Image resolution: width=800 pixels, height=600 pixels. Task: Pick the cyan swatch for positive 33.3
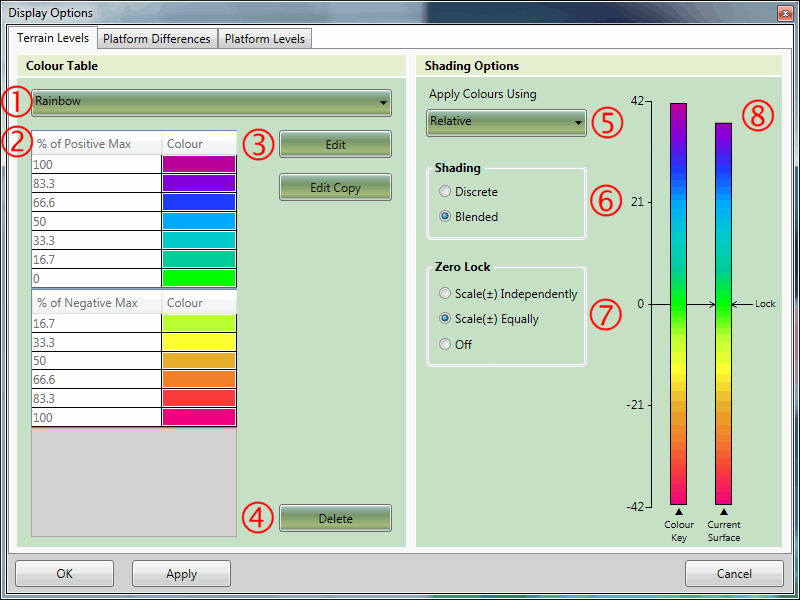199,240
